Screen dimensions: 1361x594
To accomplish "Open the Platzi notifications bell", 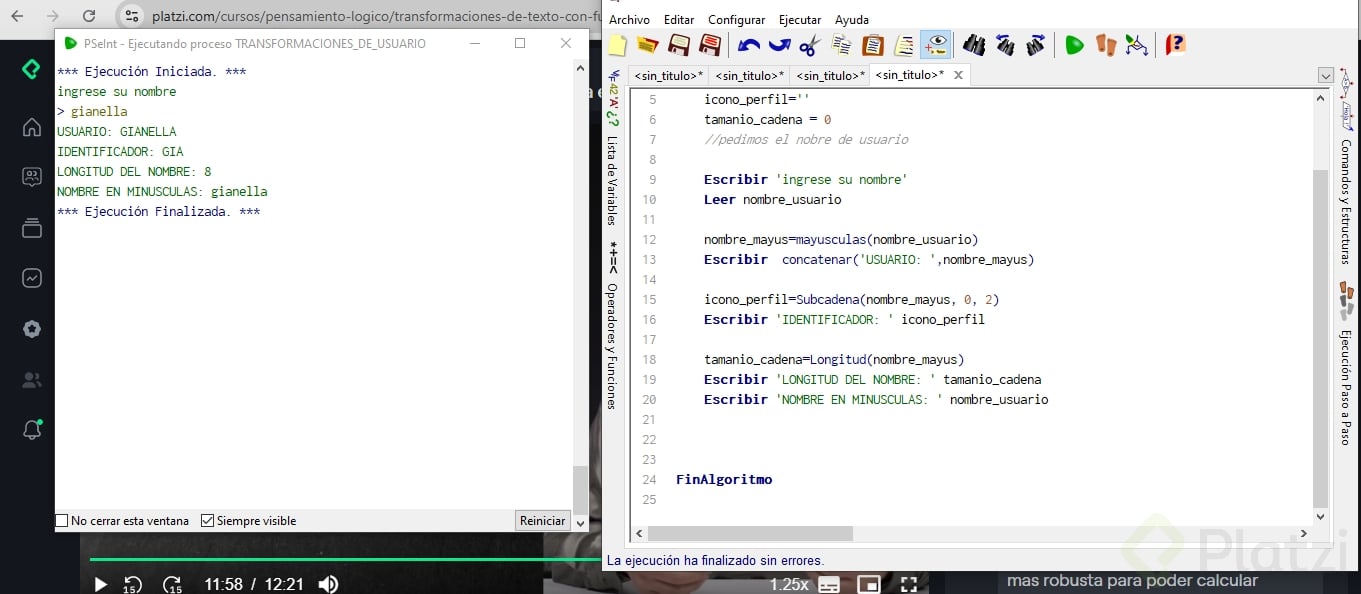I will click(32, 430).
